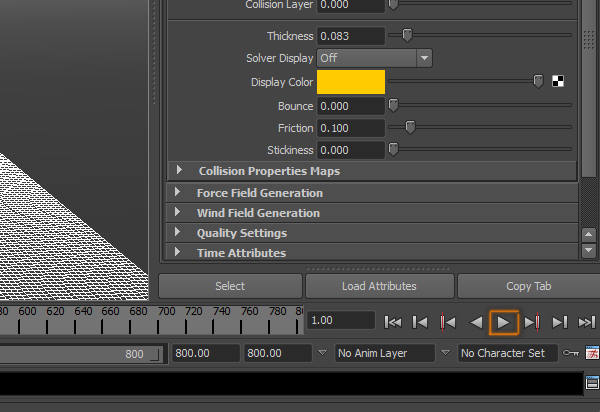Step back one frame
This screenshot has height=412, width=600.
(x=421, y=321)
